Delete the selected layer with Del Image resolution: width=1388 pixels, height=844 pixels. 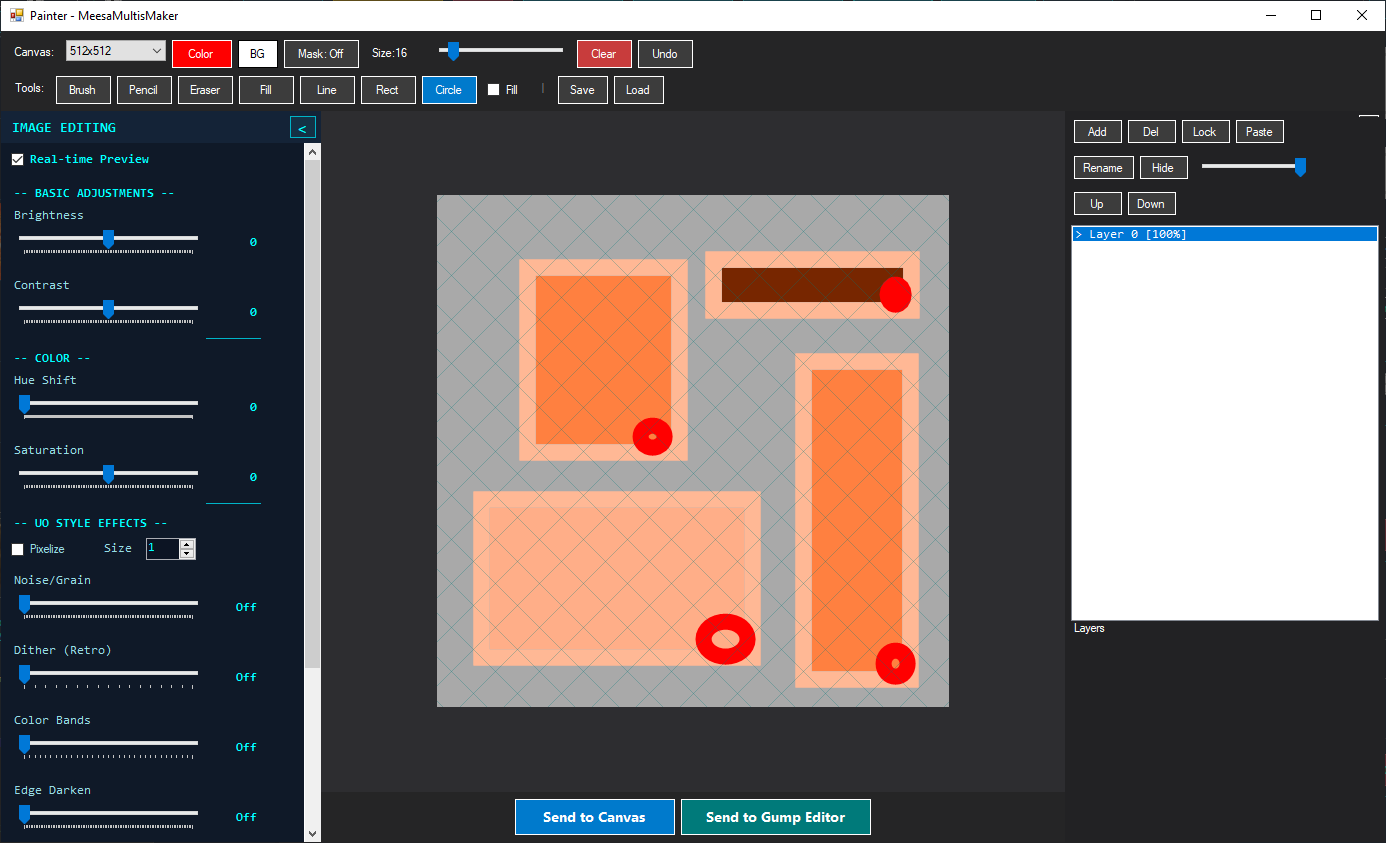1151,132
